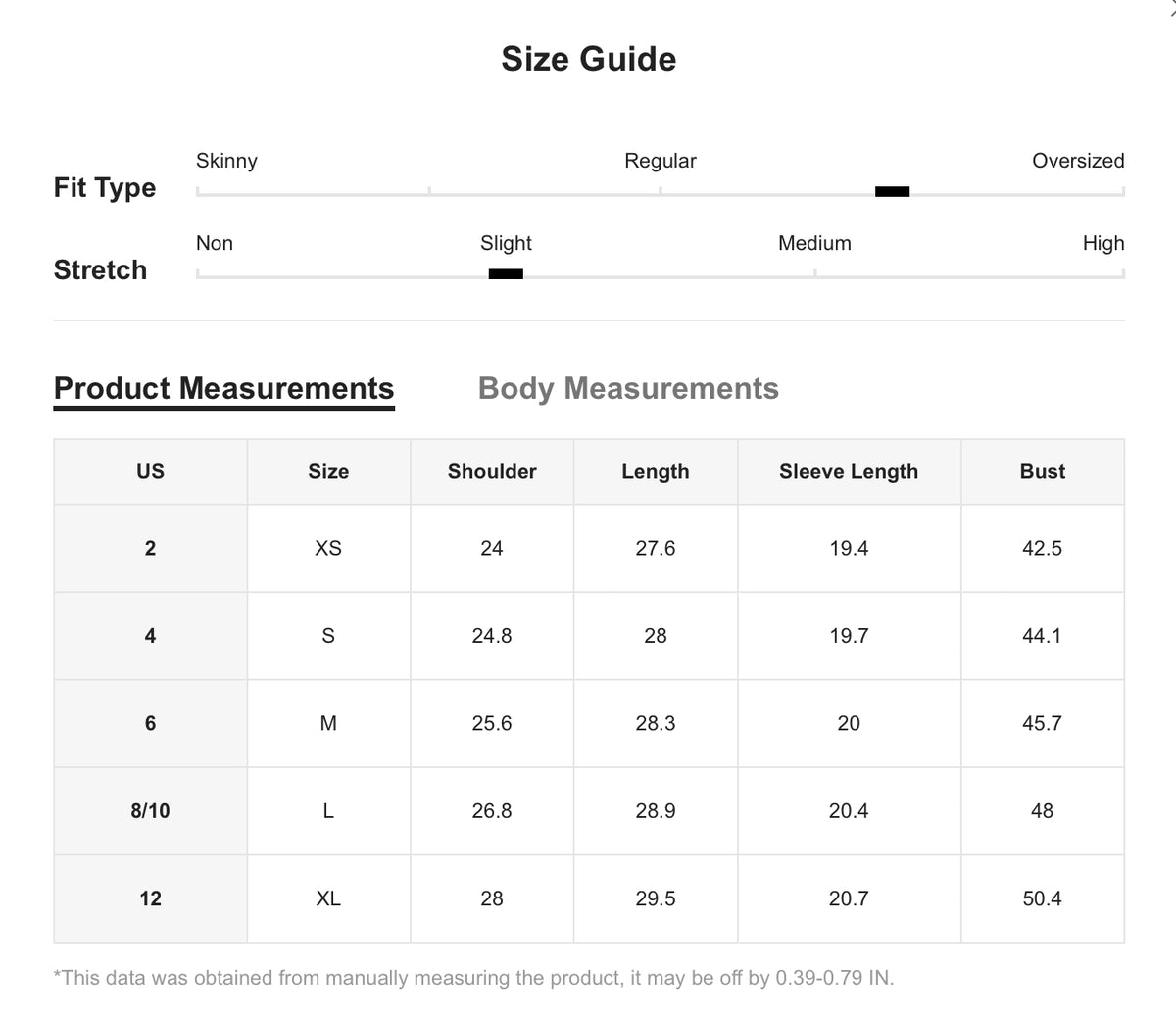This screenshot has width=1176, height=1019.
Task: Select the XS size cell
Action: click(328, 548)
